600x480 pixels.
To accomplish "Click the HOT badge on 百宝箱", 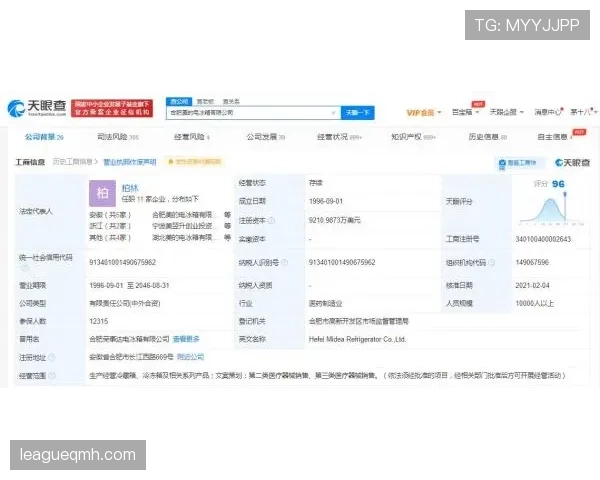I will 478,104.
